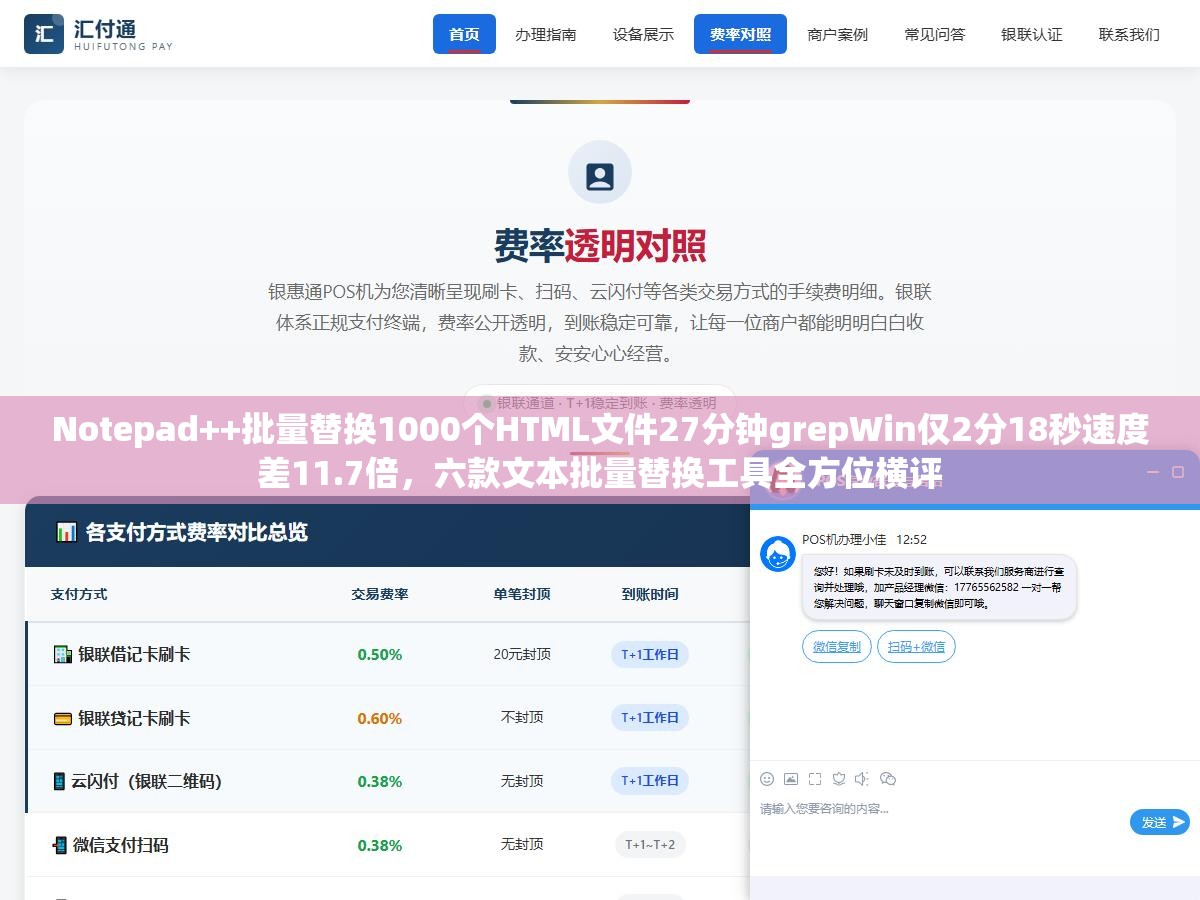Click the Notepad++批量替换 overlay headline

click(600, 451)
